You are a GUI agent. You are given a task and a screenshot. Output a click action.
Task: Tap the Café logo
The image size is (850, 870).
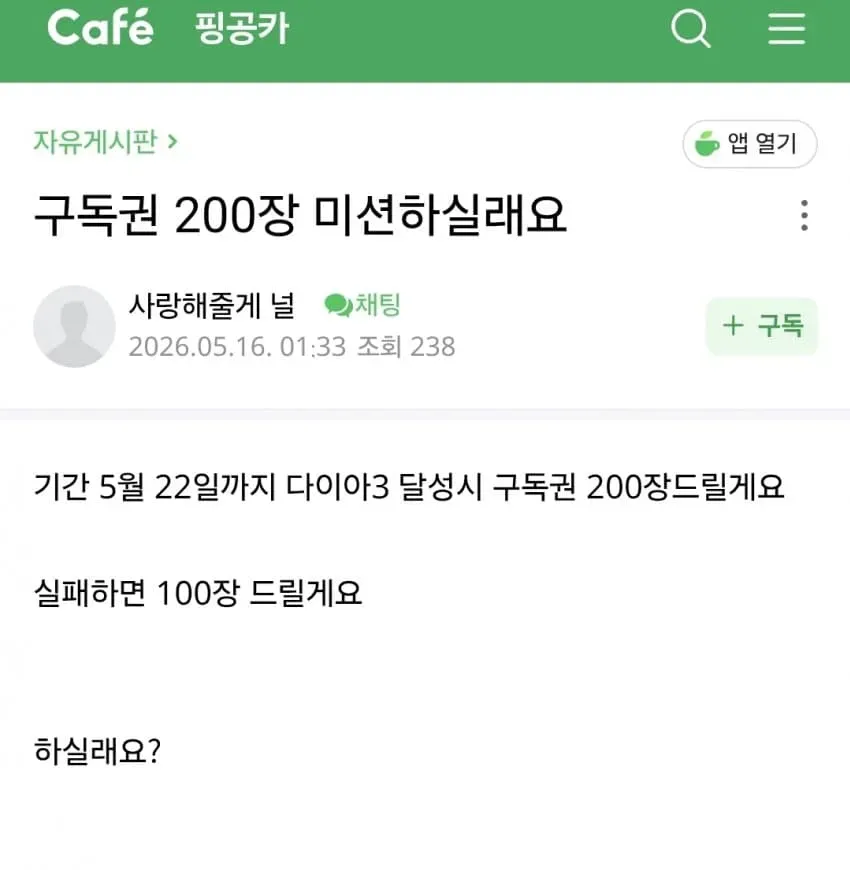click(x=100, y=28)
